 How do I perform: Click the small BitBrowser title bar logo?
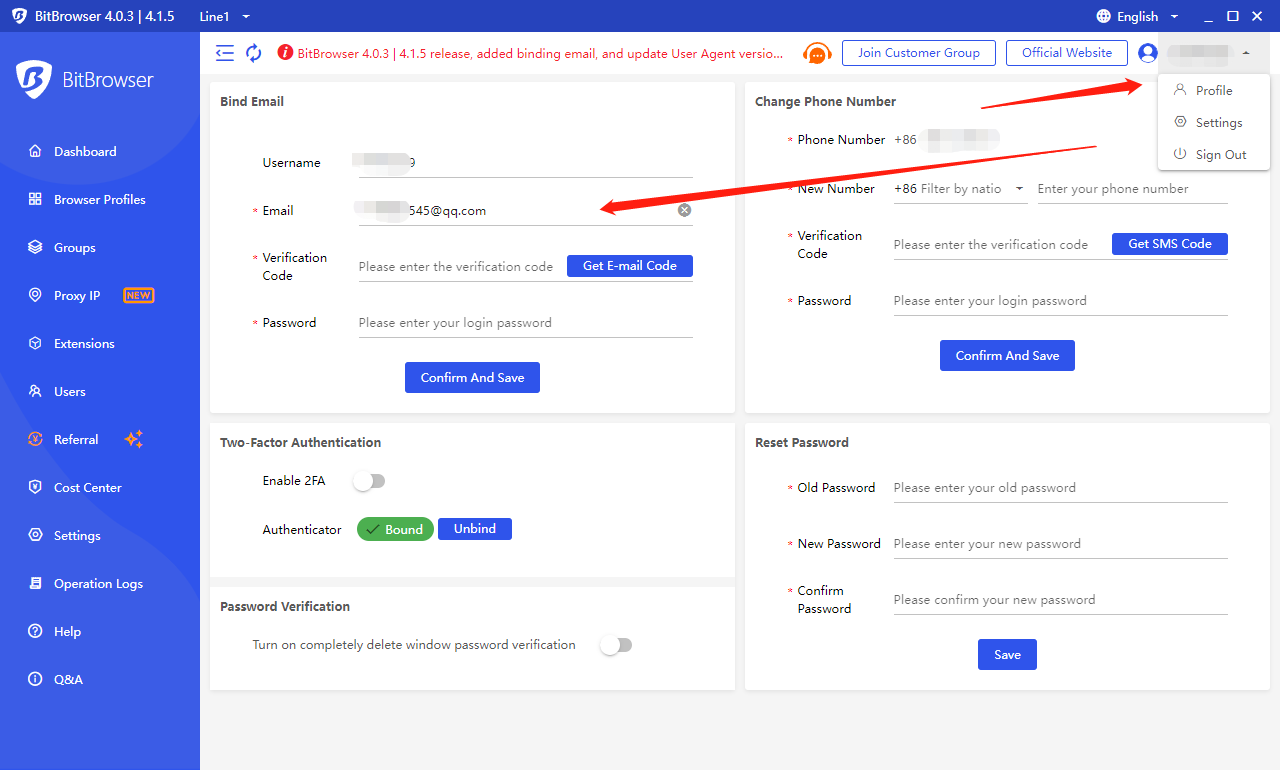(19, 16)
